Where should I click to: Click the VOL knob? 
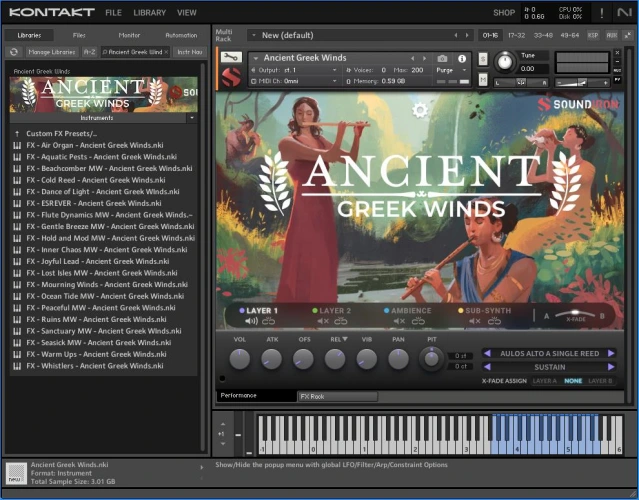240,358
